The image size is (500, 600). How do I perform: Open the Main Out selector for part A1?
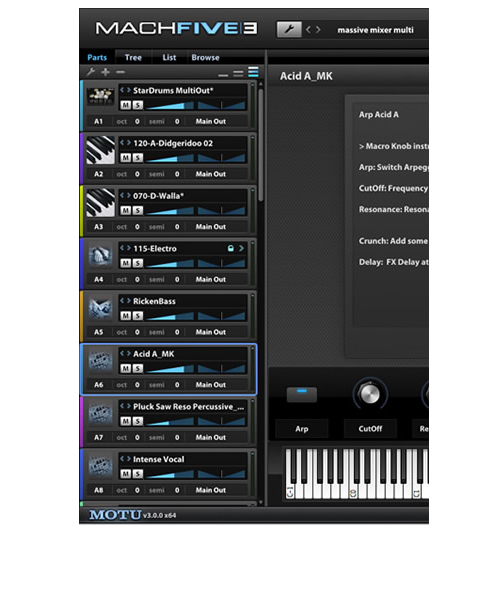tap(211, 121)
